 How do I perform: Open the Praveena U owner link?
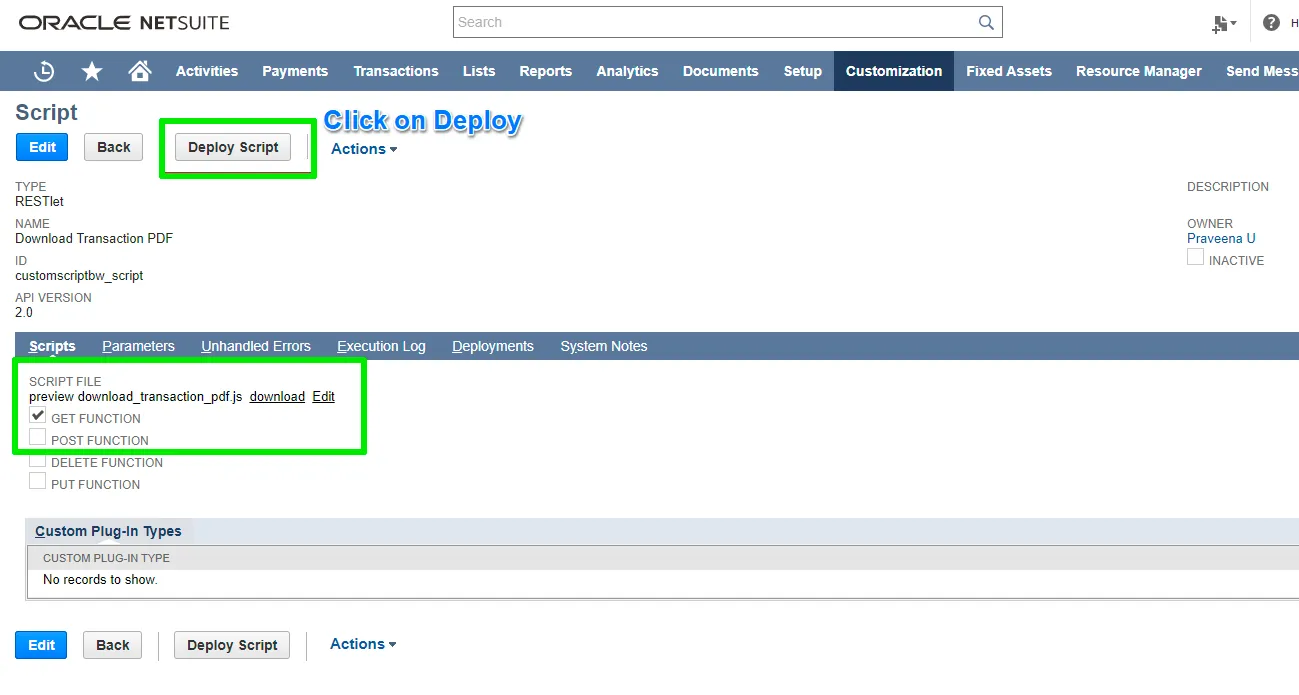coord(1221,239)
